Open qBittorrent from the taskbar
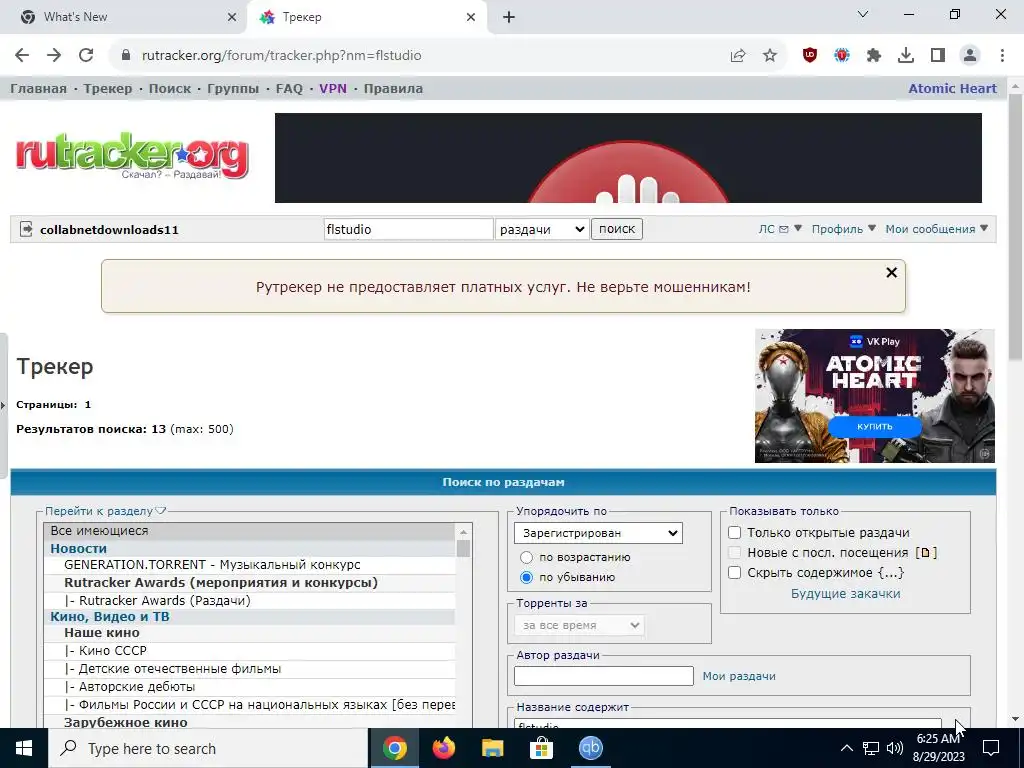This screenshot has height=768, width=1024. coord(590,748)
